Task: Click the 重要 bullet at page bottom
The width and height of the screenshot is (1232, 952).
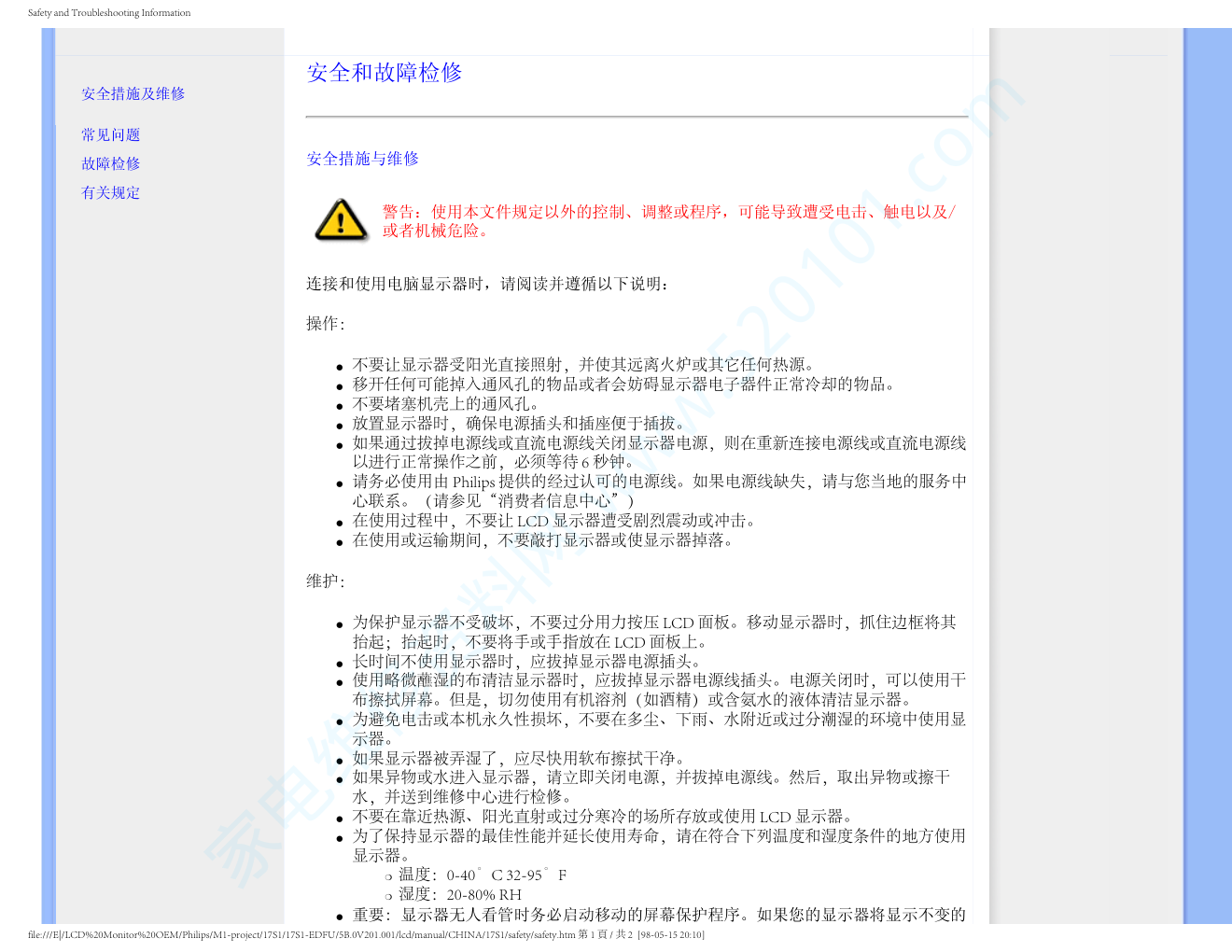Action: pos(658,915)
